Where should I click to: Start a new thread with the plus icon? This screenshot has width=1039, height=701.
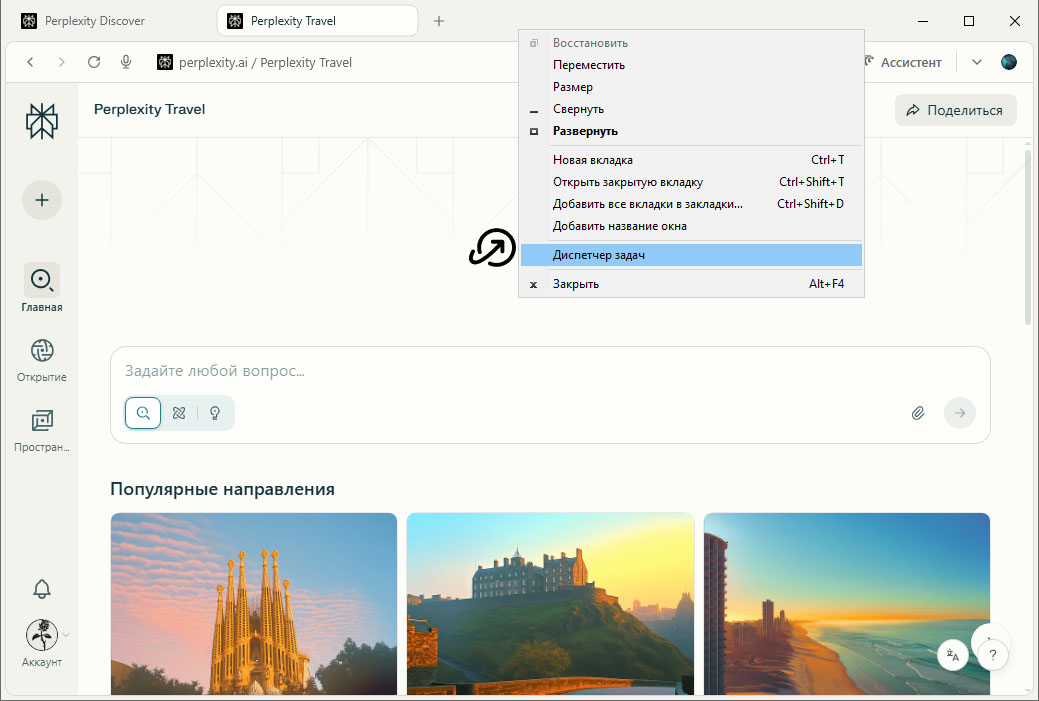[42, 200]
